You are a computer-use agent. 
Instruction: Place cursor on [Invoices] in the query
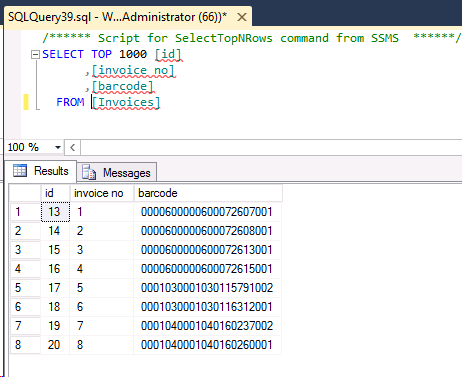point(126,102)
